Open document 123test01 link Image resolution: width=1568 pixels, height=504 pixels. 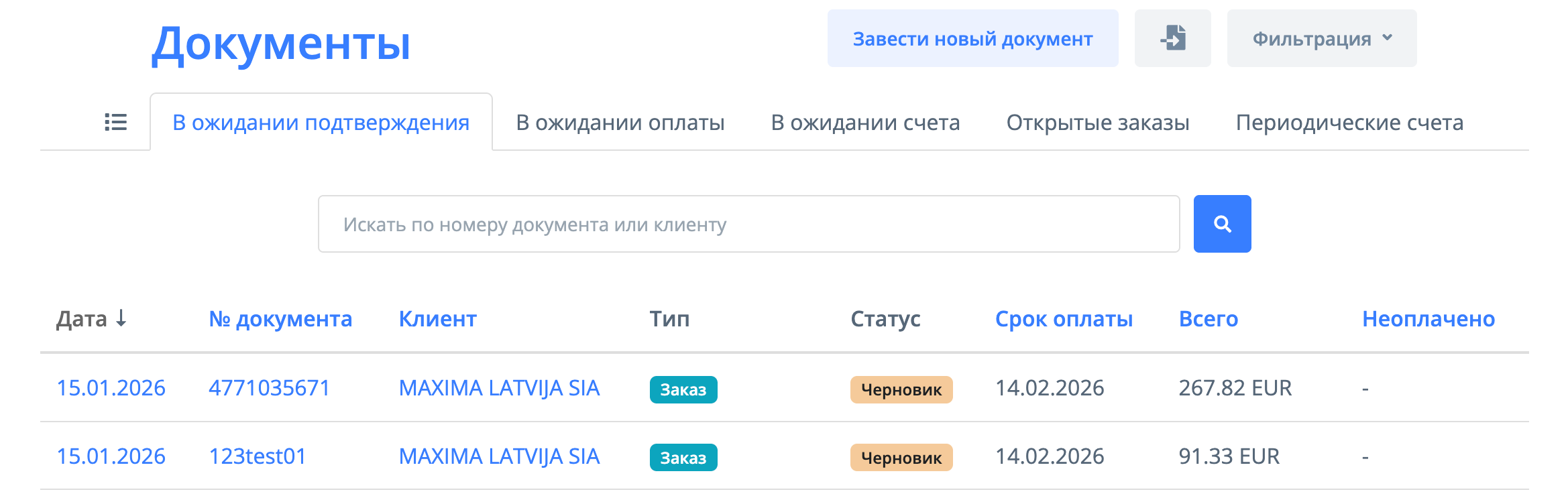258,456
